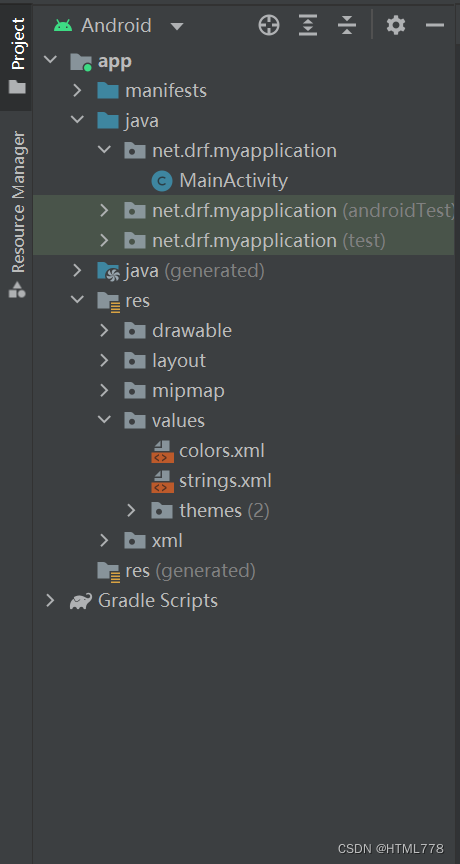Click the Gradle elephant icon
The height and width of the screenshot is (864, 460).
coord(80,601)
